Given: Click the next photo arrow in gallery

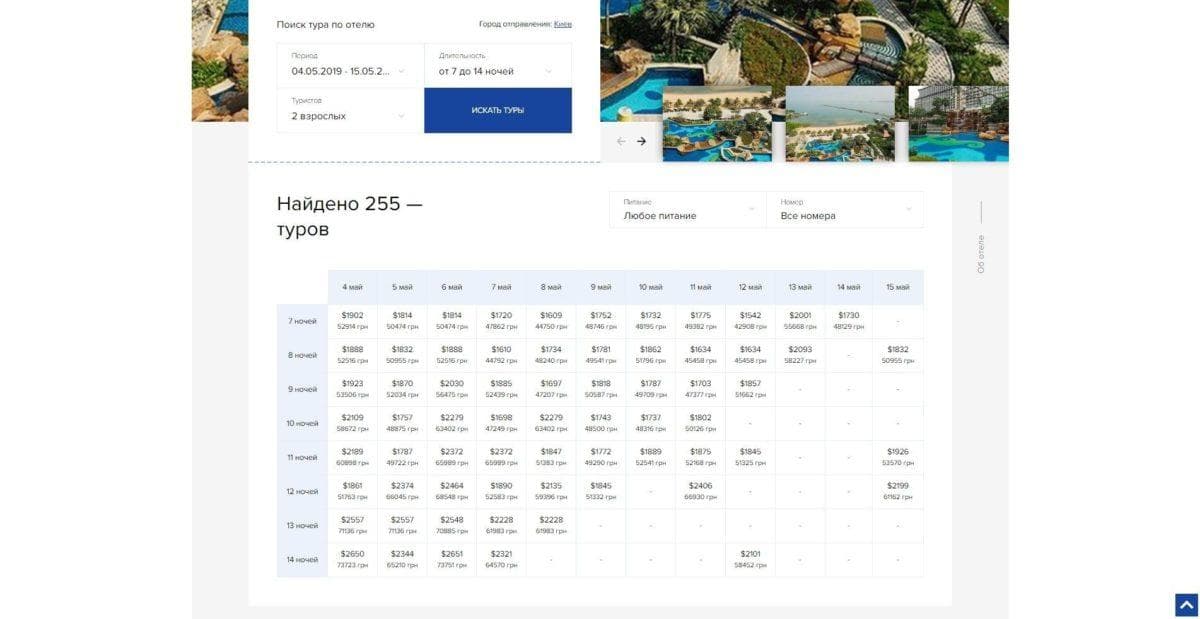Looking at the screenshot, I should coord(641,141).
